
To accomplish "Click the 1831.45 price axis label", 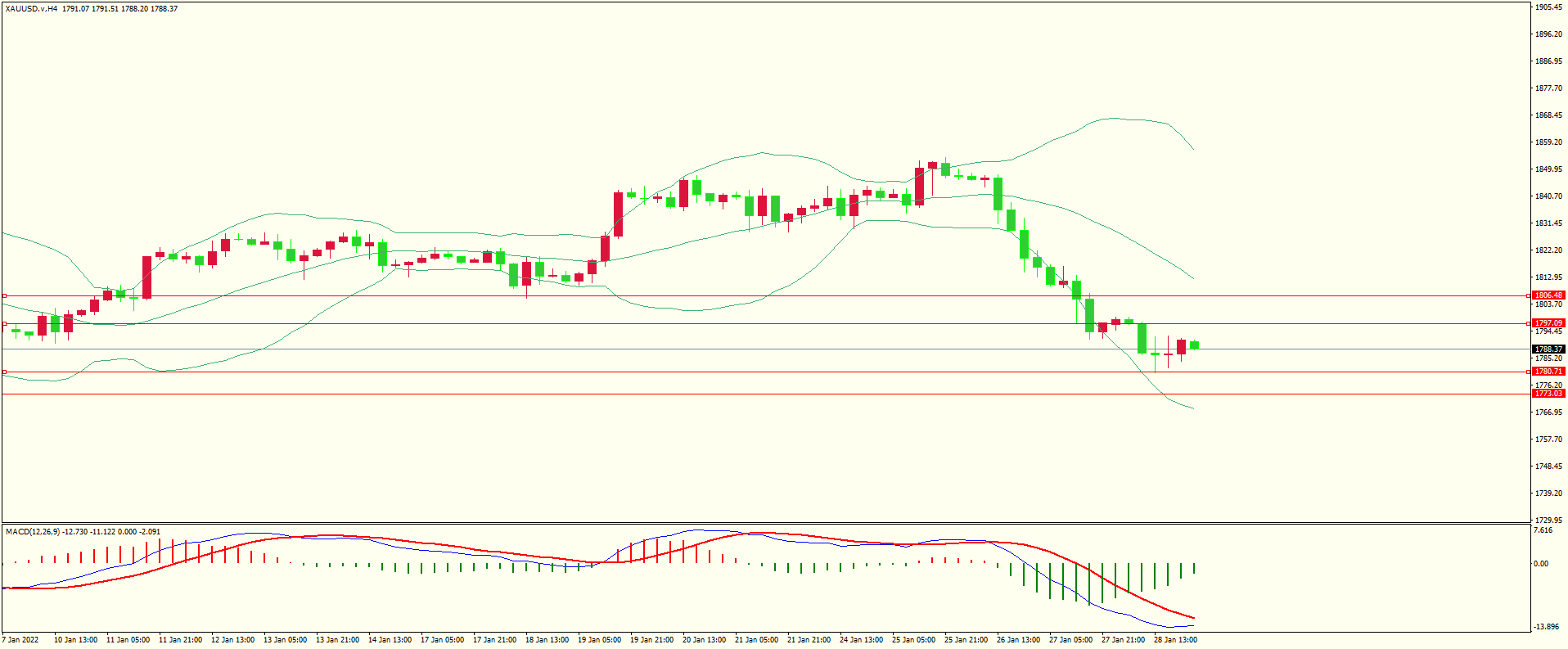I will [1549, 223].
